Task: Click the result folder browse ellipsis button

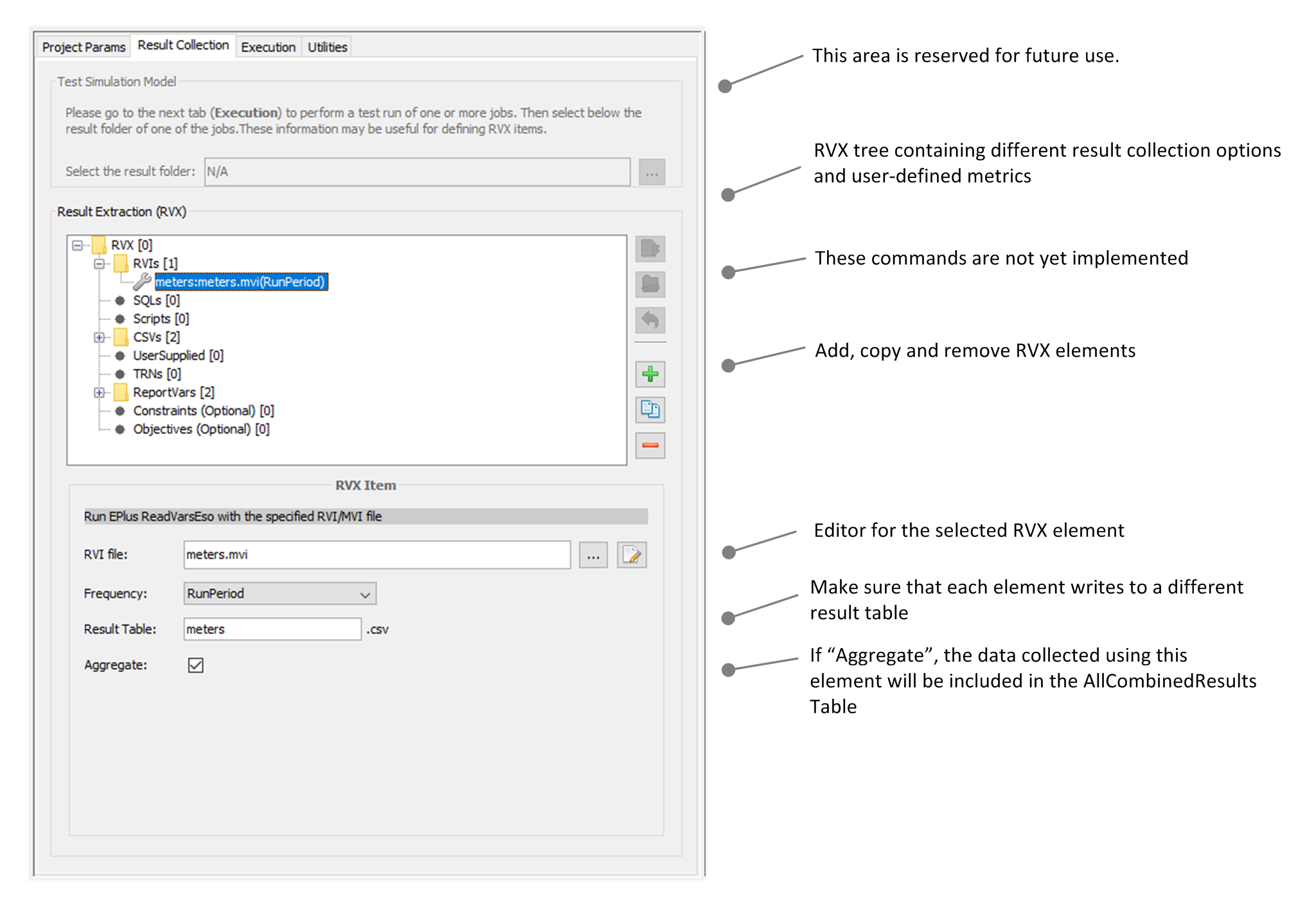Action: 652,172
